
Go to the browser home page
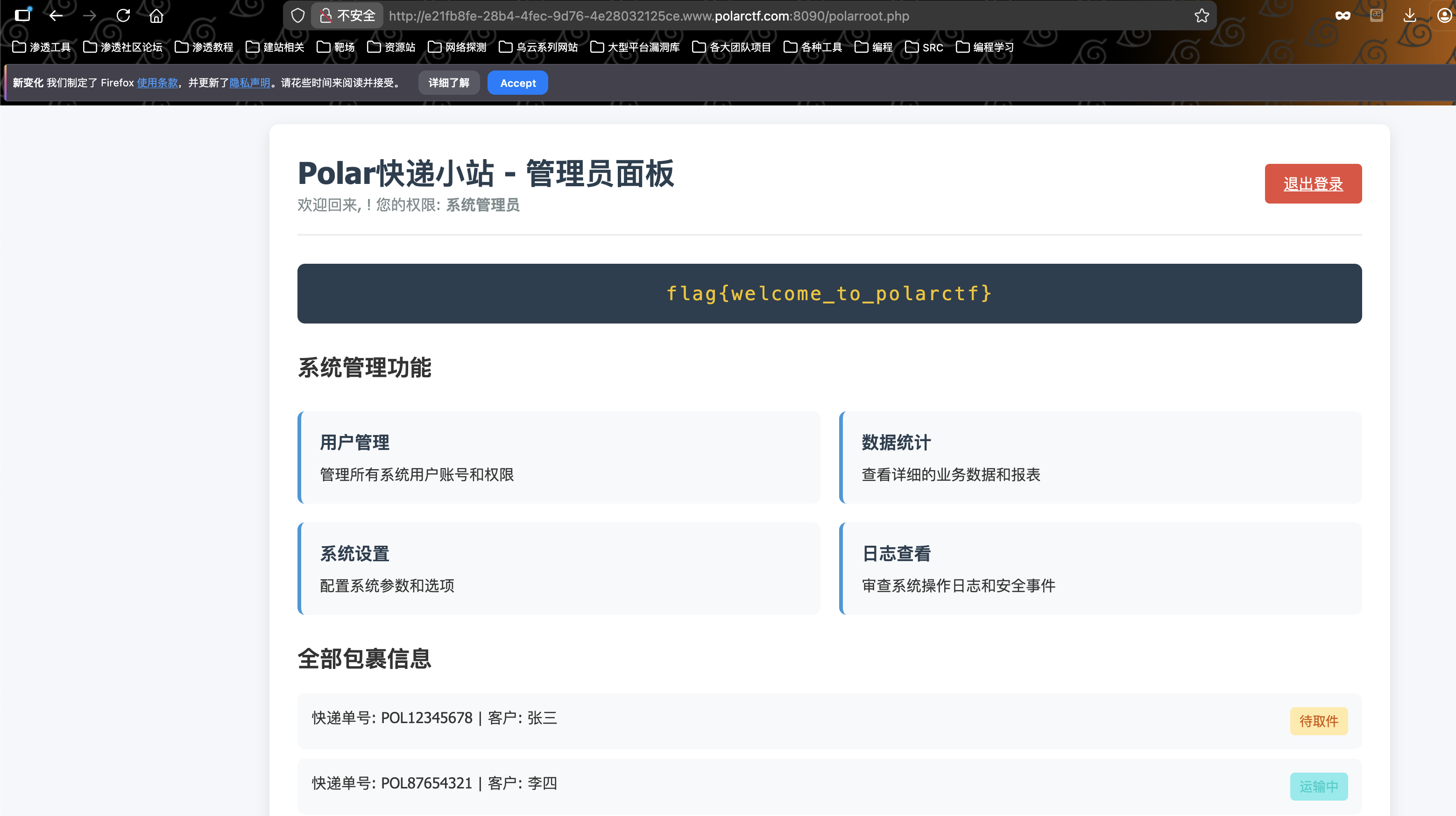tap(156, 16)
